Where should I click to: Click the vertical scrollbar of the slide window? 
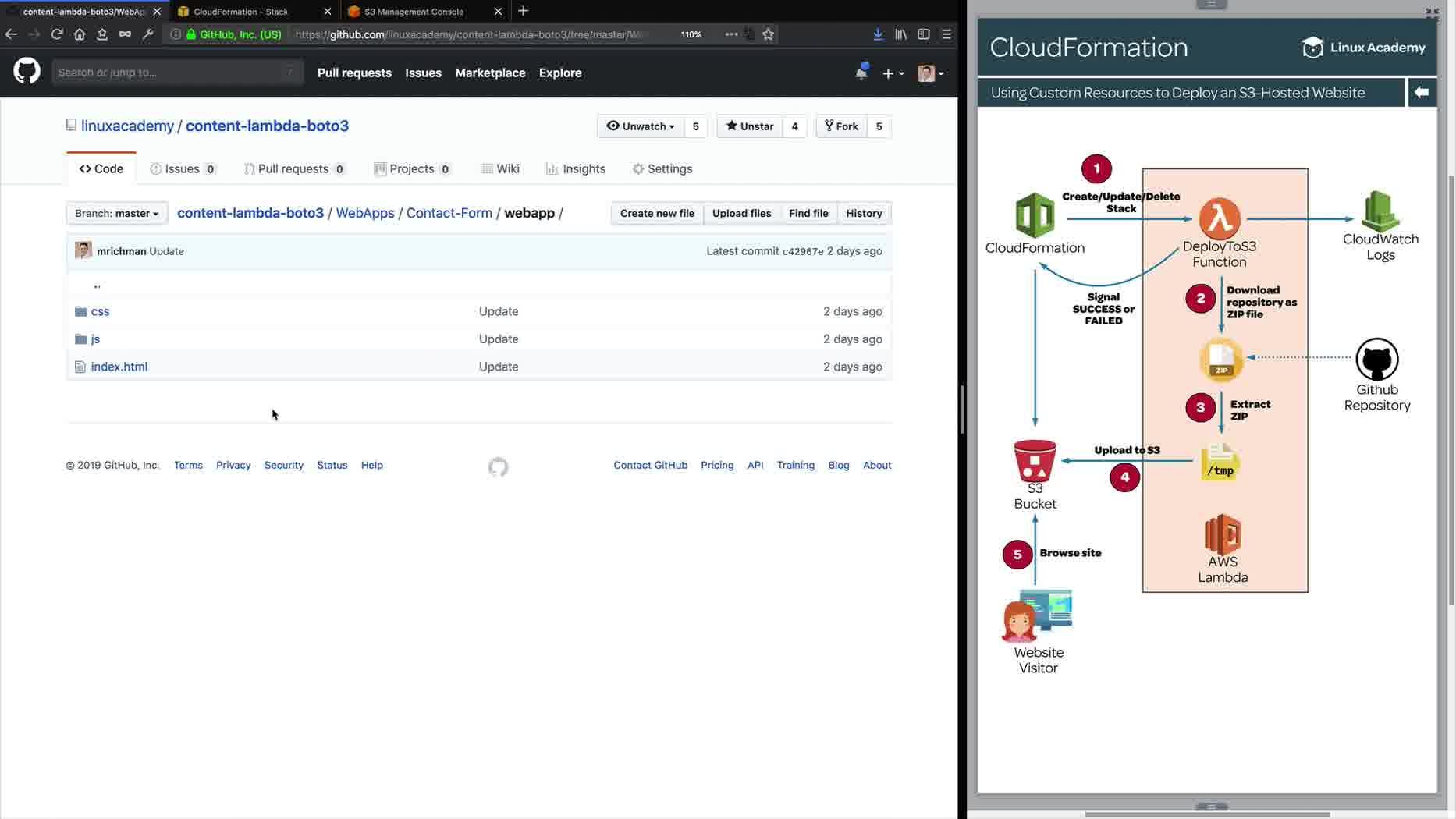pos(1451,390)
